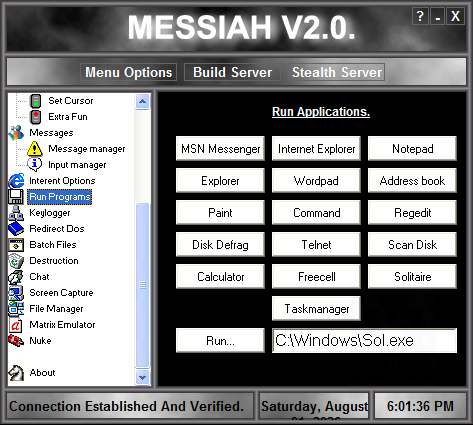Image resolution: width=473 pixels, height=425 pixels.
Task: Click the Telnet button
Action: pyautogui.click(x=316, y=244)
